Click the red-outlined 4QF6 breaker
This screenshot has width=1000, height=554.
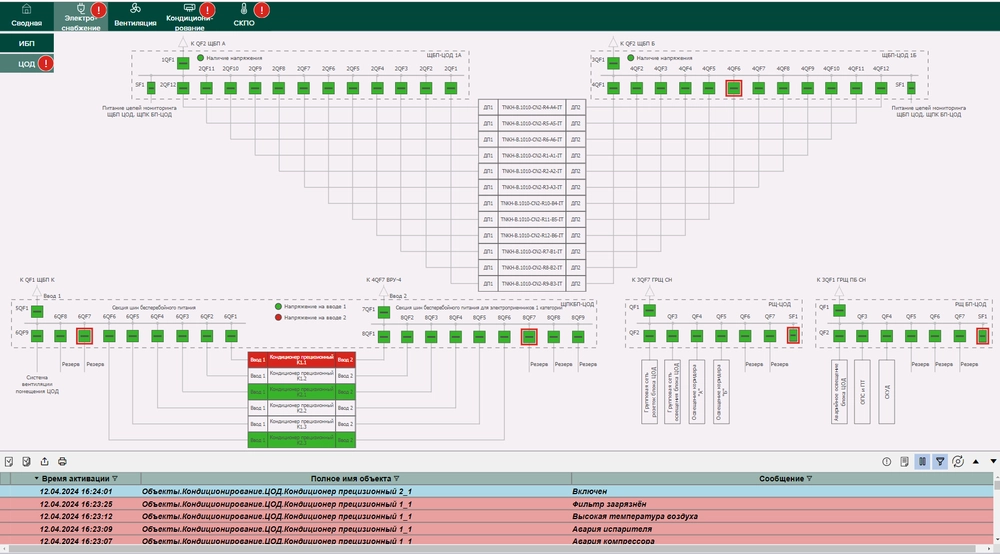[x=734, y=88]
